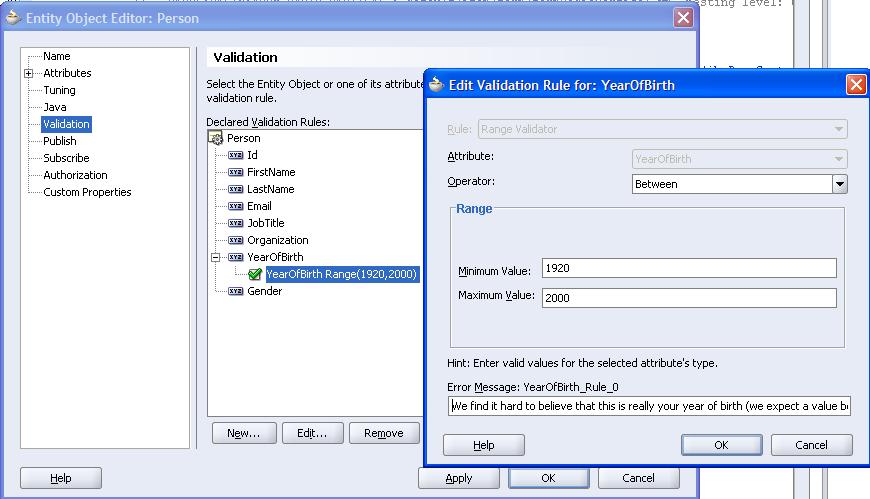Click the green checkmark validation rule icon
The width and height of the screenshot is (870, 499).
255,274
